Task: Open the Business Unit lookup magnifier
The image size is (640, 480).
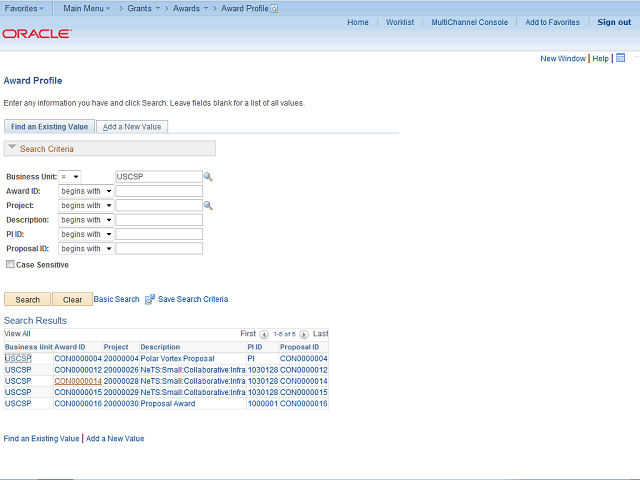Action: point(208,177)
